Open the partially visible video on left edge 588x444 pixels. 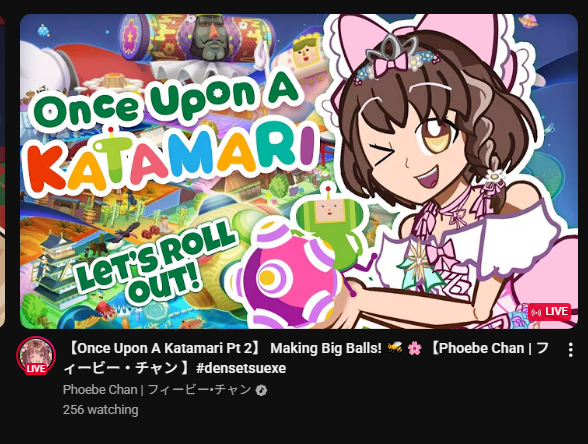(x=2, y=171)
